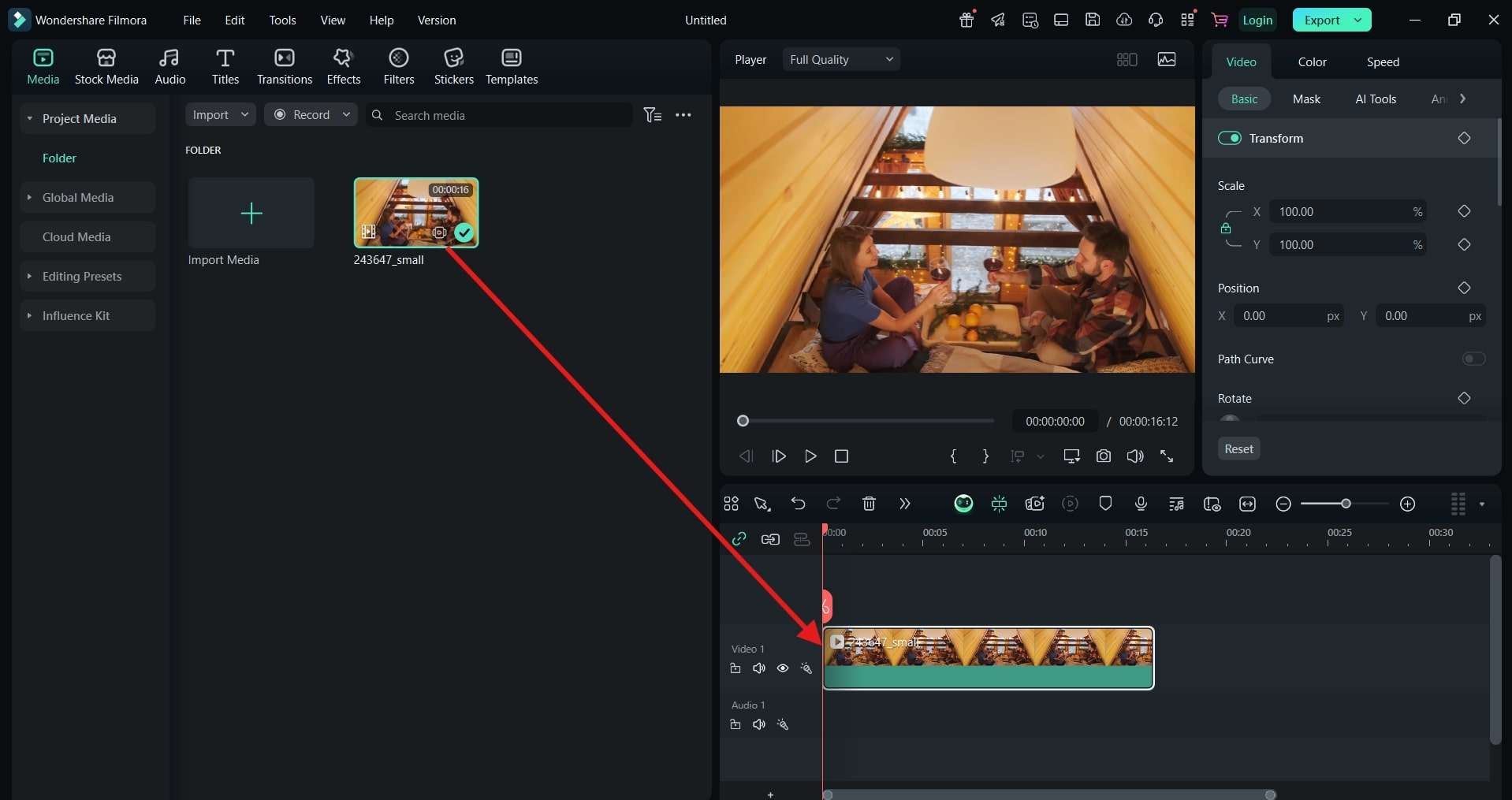This screenshot has width=1512, height=800.
Task: Toggle timeline link icon
Action: (x=739, y=539)
